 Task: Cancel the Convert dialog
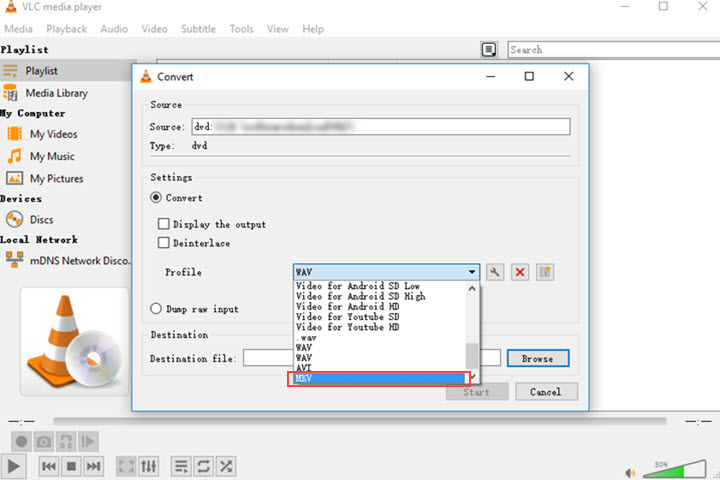coord(546,392)
